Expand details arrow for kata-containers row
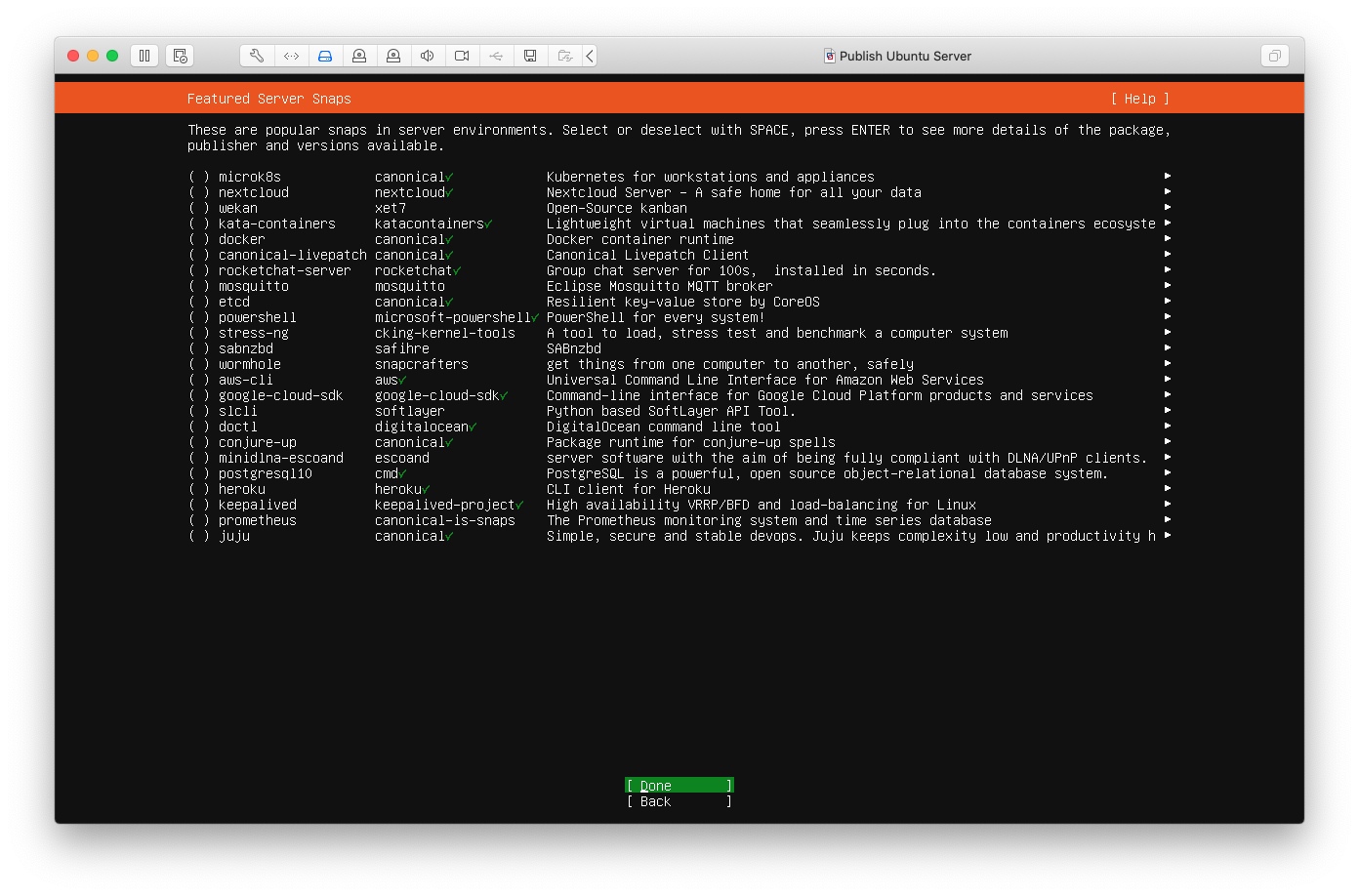Viewport: 1359px width, 896px height. (x=1168, y=223)
